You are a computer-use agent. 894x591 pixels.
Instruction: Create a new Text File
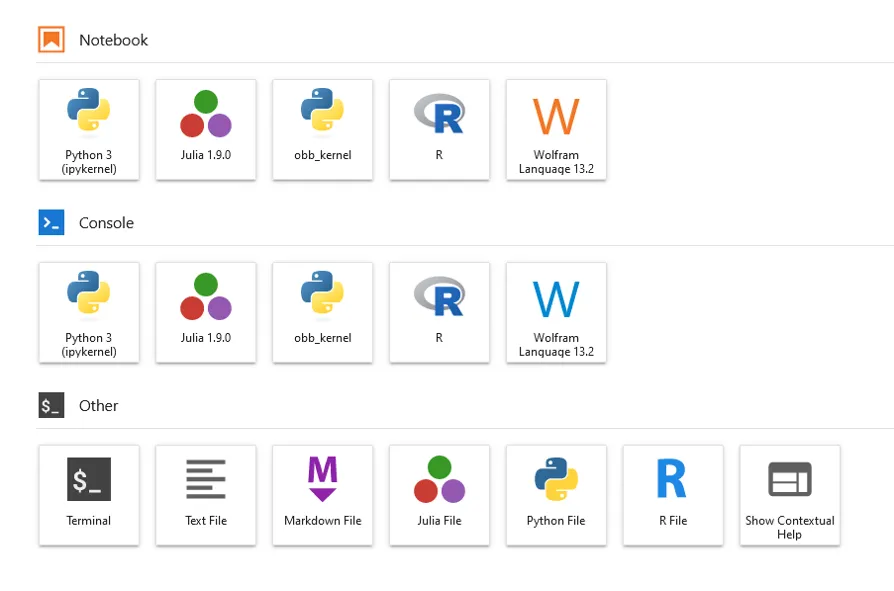tap(206, 496)
